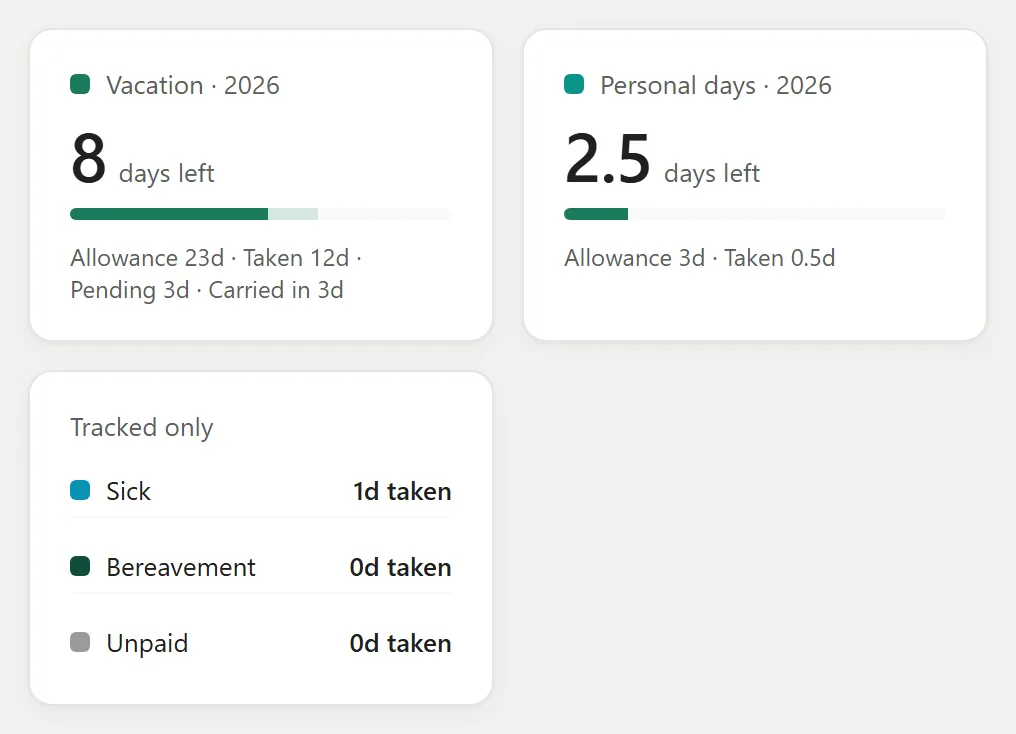Click the 2.5 days left figure

coord(662,159)
